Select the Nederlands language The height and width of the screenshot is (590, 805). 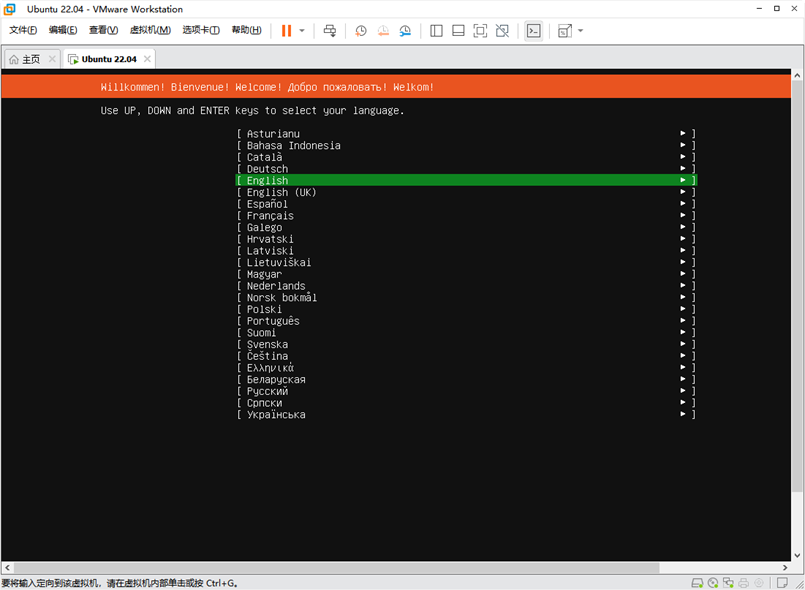(466, 286)
